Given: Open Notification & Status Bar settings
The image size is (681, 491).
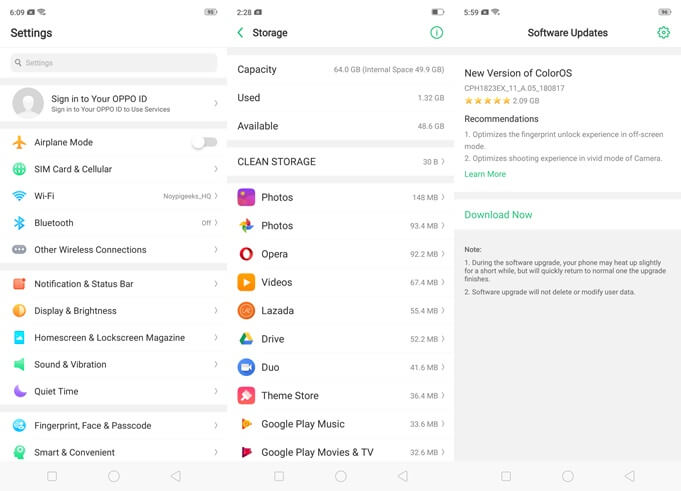Looking at the screenshot, I should [x=114, y=283].
